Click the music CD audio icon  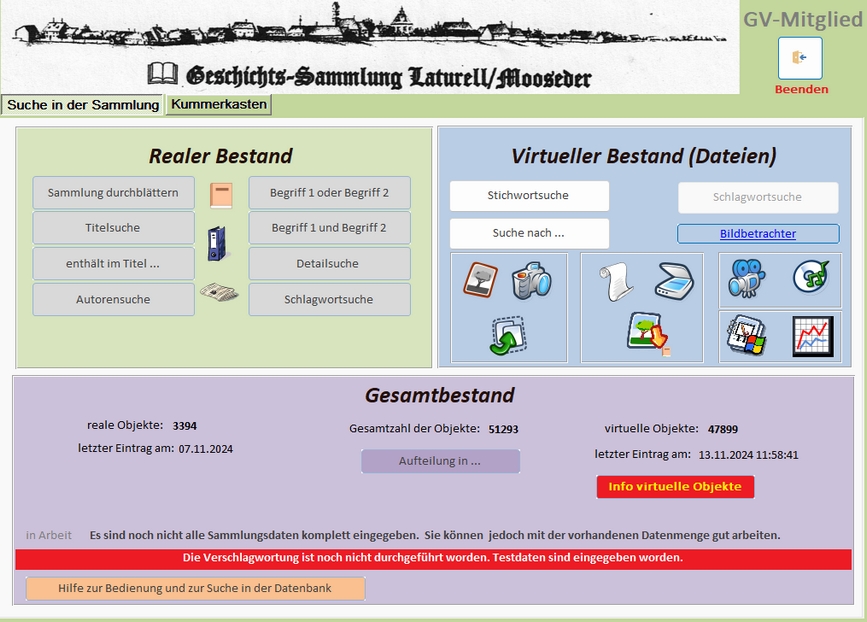tap(811, 277)
